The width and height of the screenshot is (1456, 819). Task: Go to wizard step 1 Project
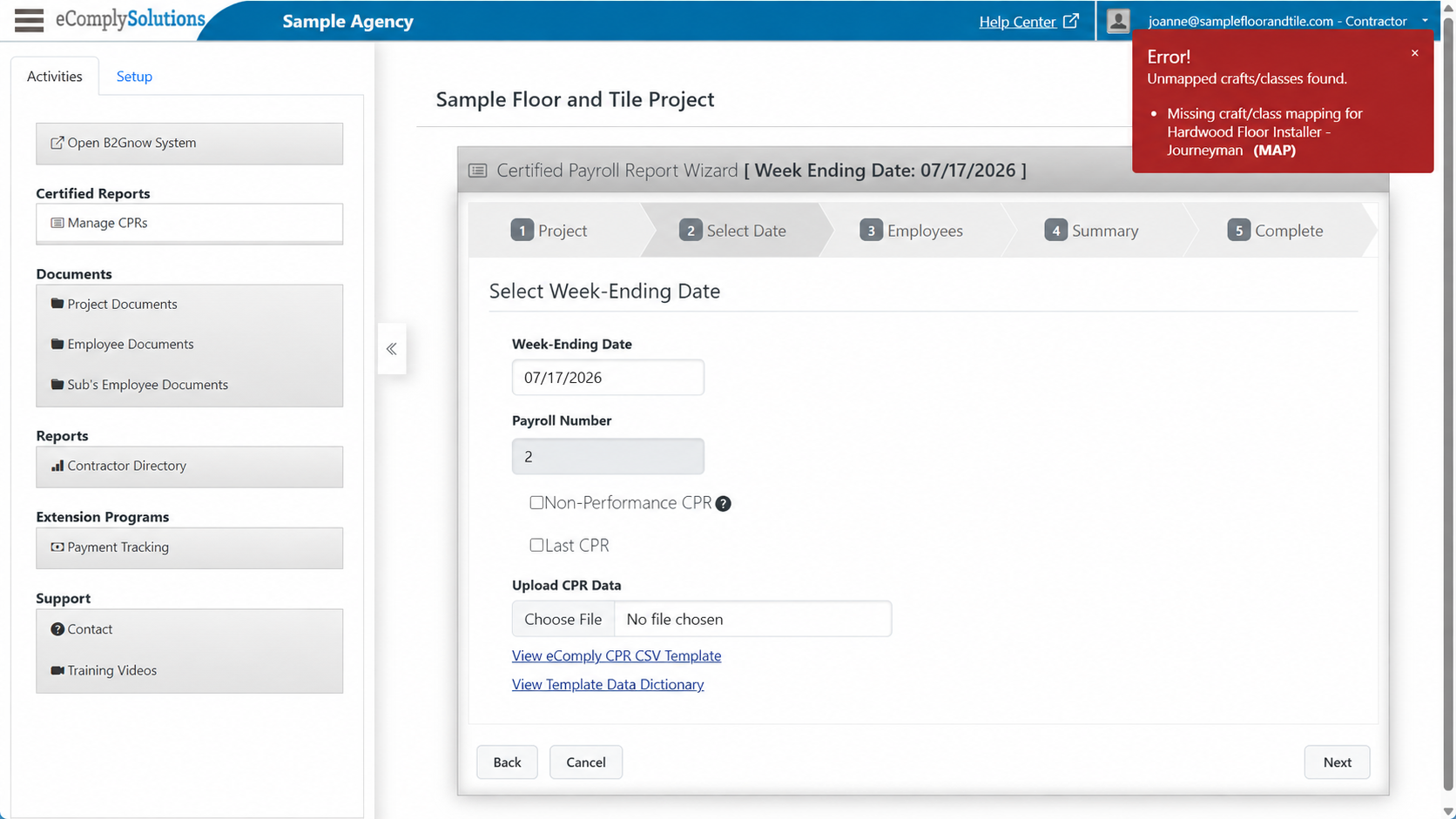549,231
